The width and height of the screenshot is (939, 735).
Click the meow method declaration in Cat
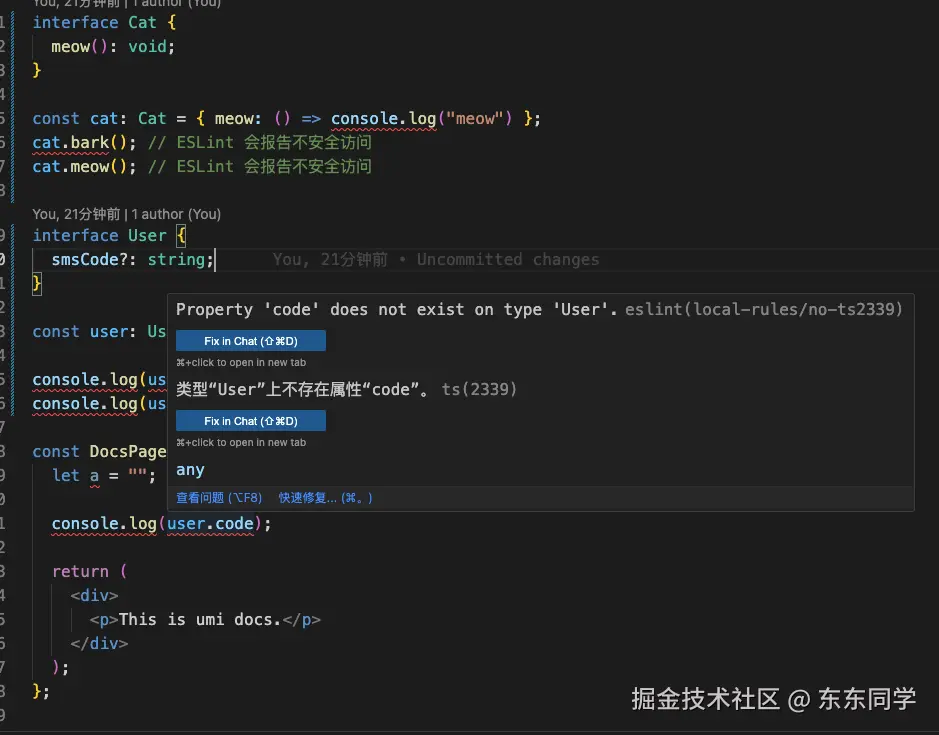[71, 46]
